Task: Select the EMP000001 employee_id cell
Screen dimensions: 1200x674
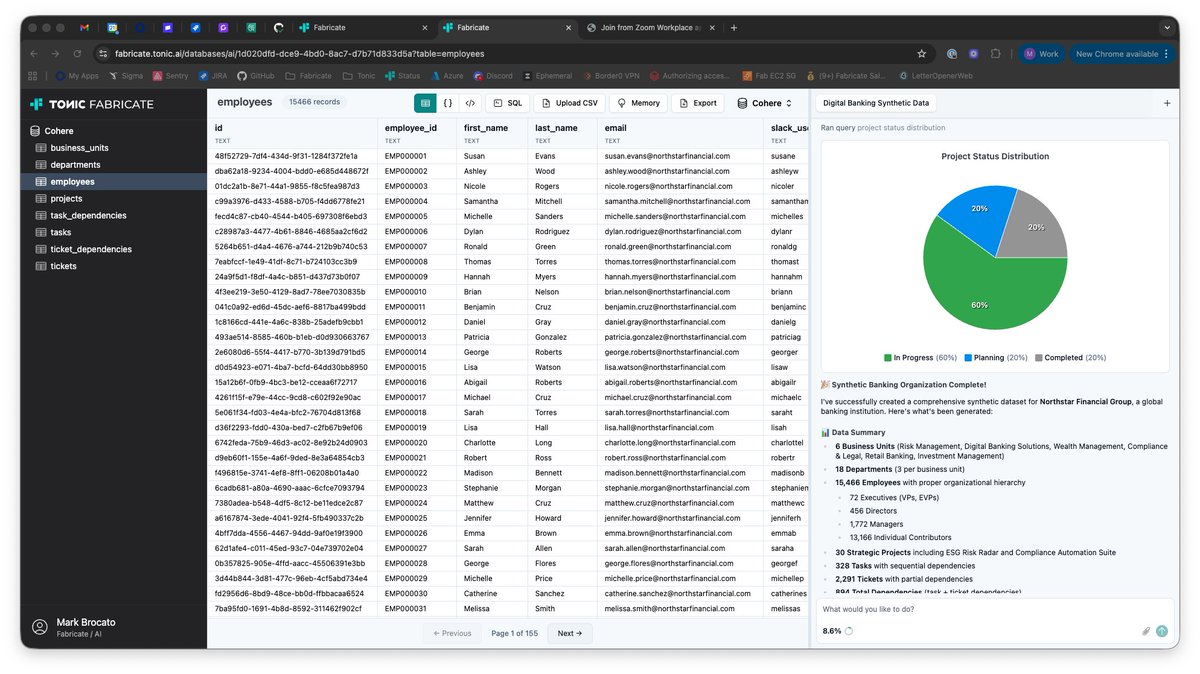Action: pyautogui.click(x=417, y=156)
